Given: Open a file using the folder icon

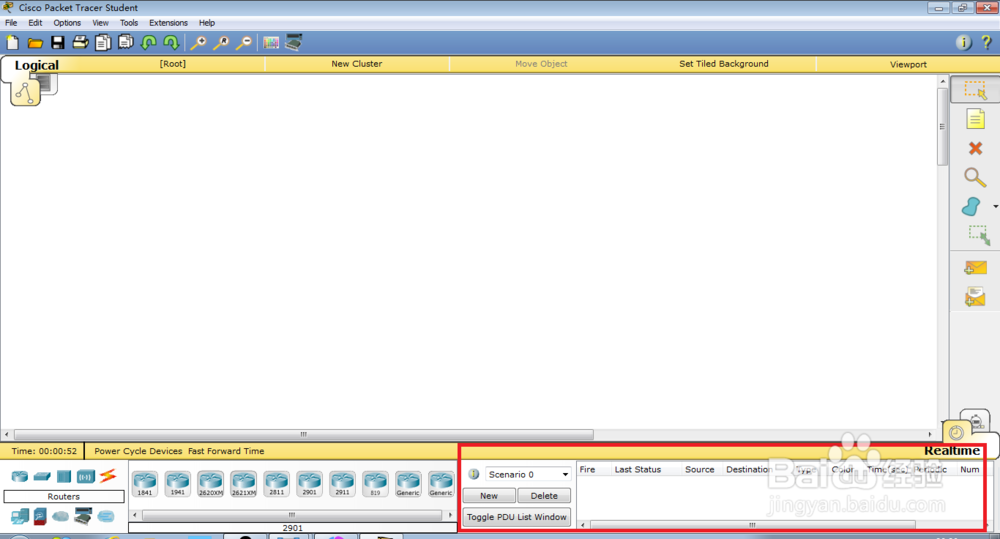Looking at the screenshot, I should (x=35, y=43).
